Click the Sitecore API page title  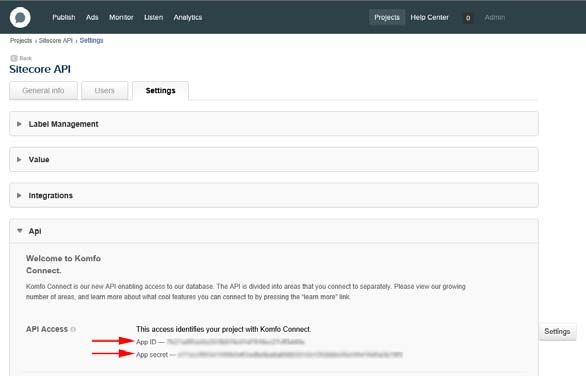click(x=40, y=69)
